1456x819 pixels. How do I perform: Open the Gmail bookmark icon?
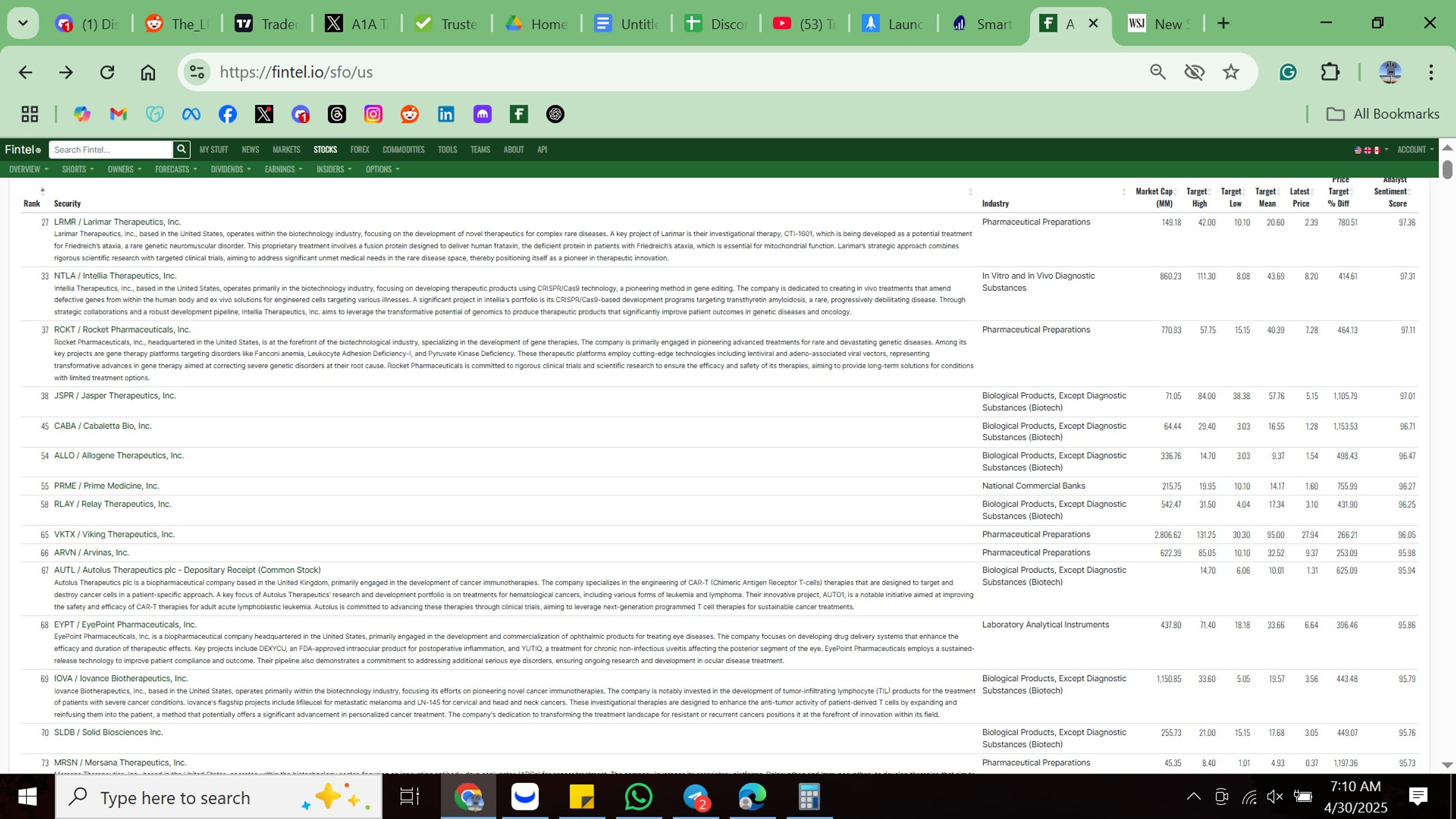(x=118, y=114)
